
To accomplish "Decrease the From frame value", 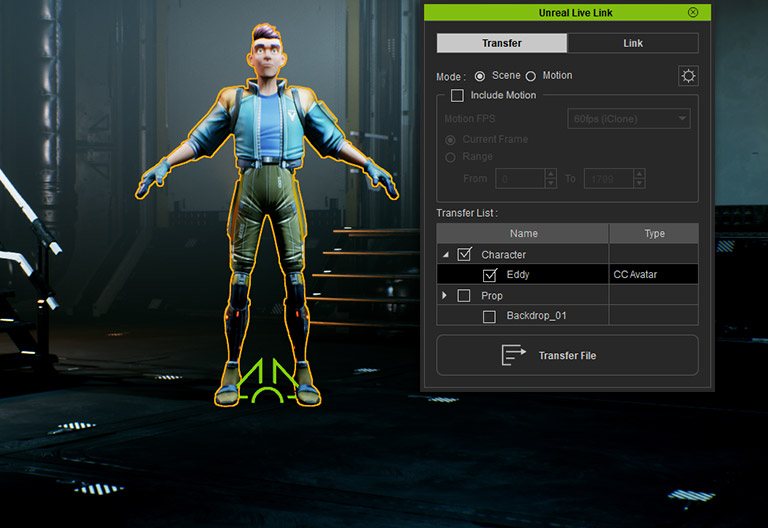I will [x=551, y=184].
